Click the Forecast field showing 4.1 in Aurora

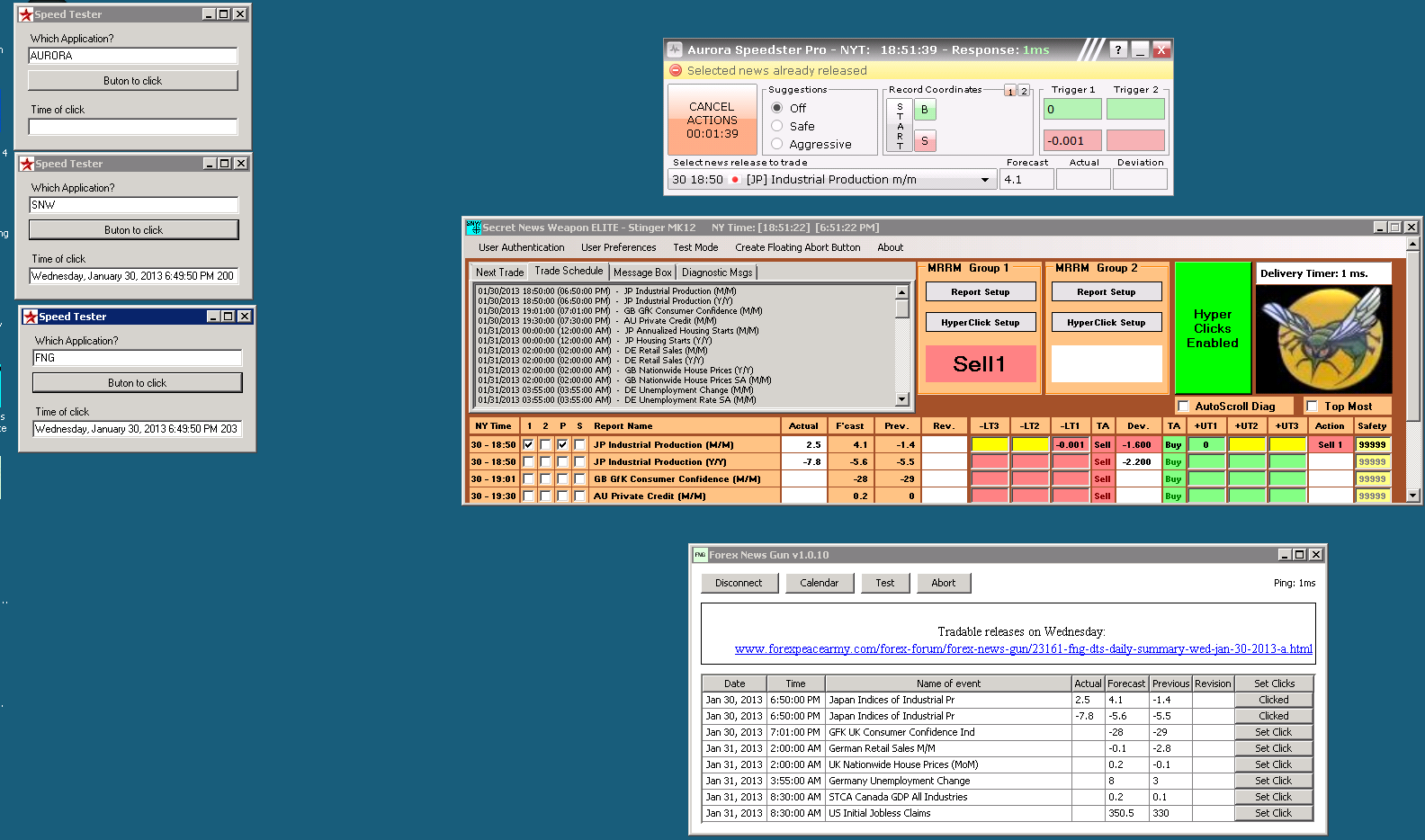point(1026,180)
